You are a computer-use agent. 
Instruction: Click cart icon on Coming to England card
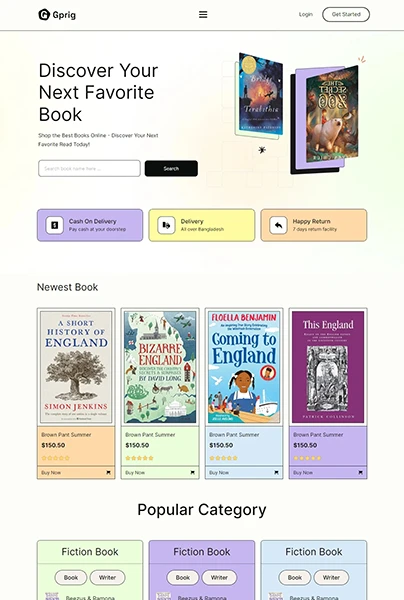[x=276, y=473]
